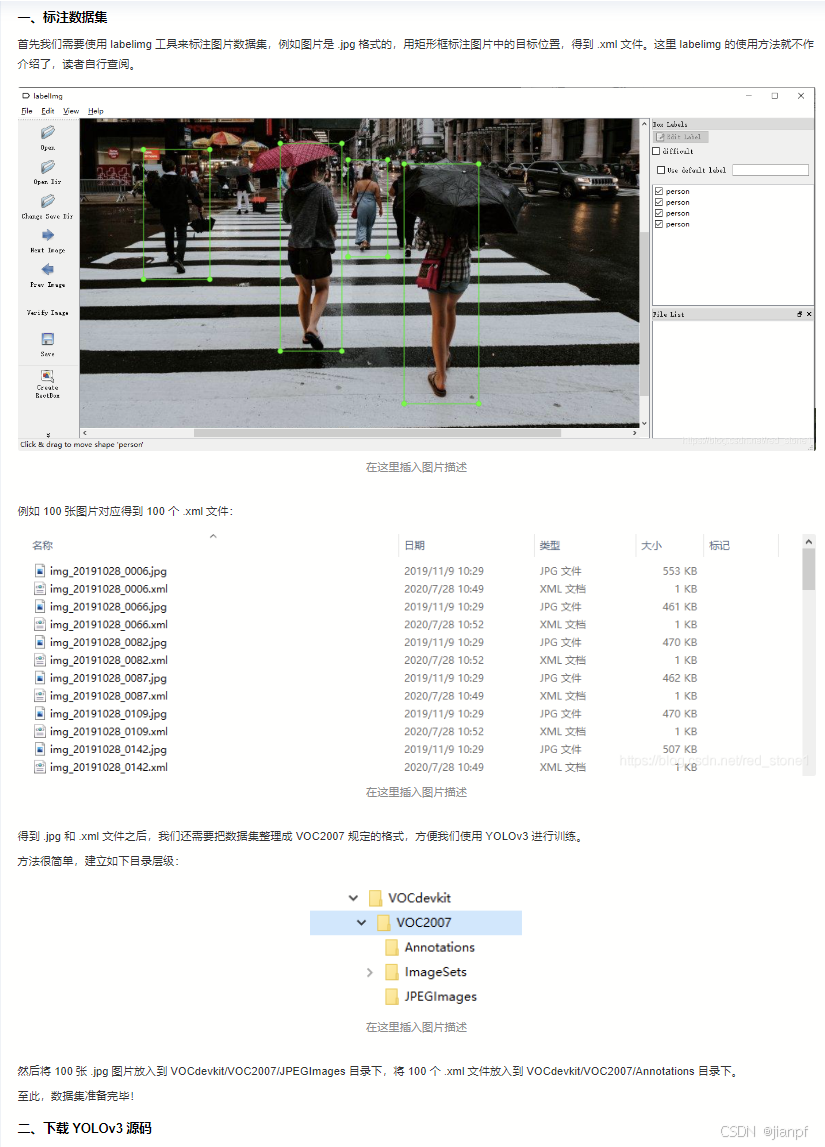Screen dimensions: 825x1147
Task: Click the 二、下载 YOLOv3 源码 heading
Action: 84,1128
